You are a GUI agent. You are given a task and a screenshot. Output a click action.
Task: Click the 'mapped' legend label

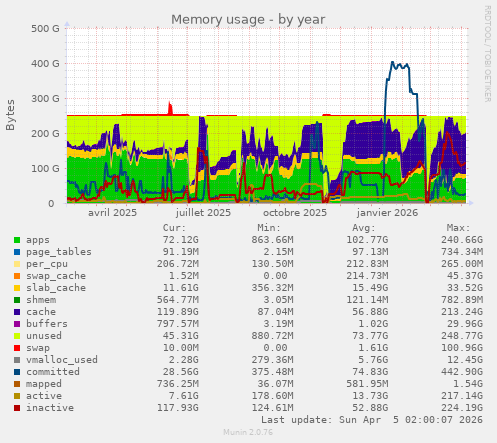[x=44, y=384]
